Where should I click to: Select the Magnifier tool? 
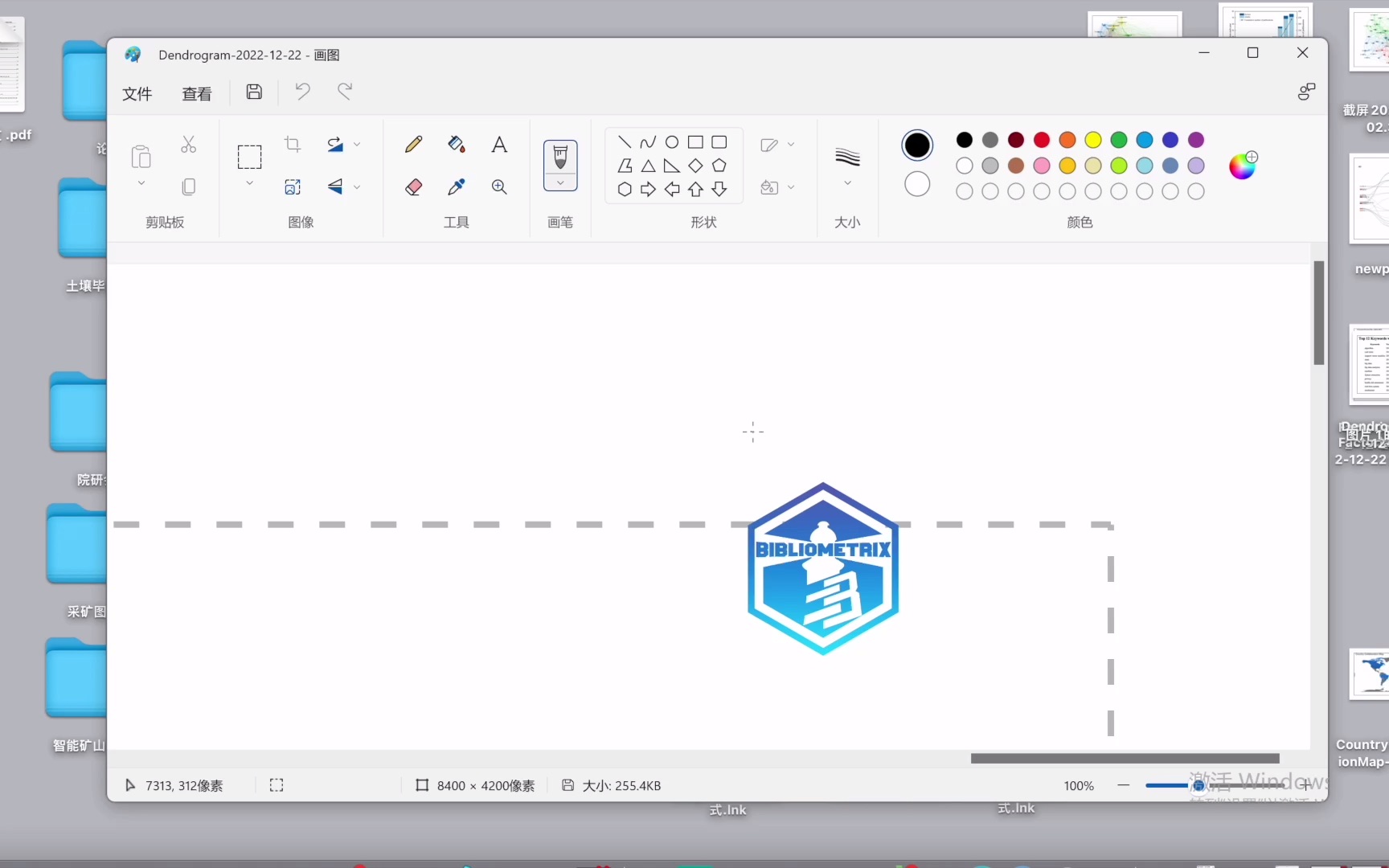pos(499,186)
